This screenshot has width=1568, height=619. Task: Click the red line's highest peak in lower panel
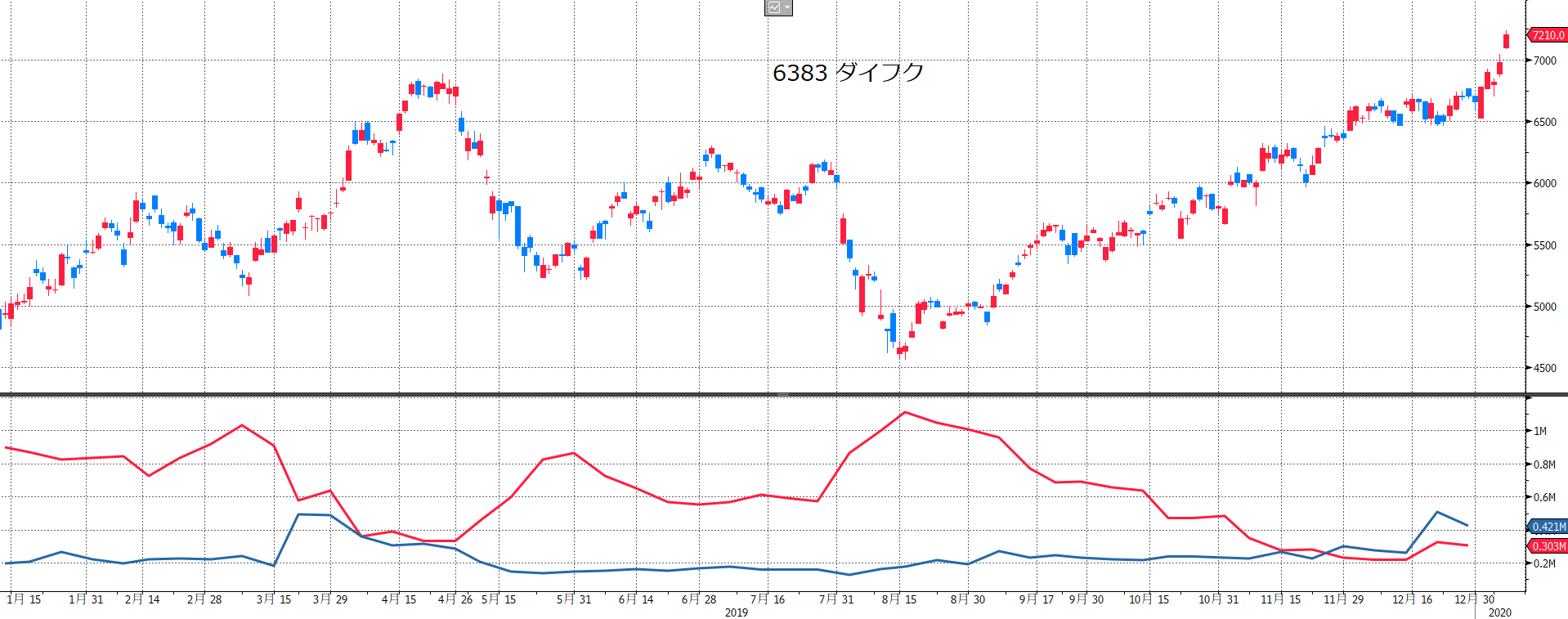(x=904, y=412)
